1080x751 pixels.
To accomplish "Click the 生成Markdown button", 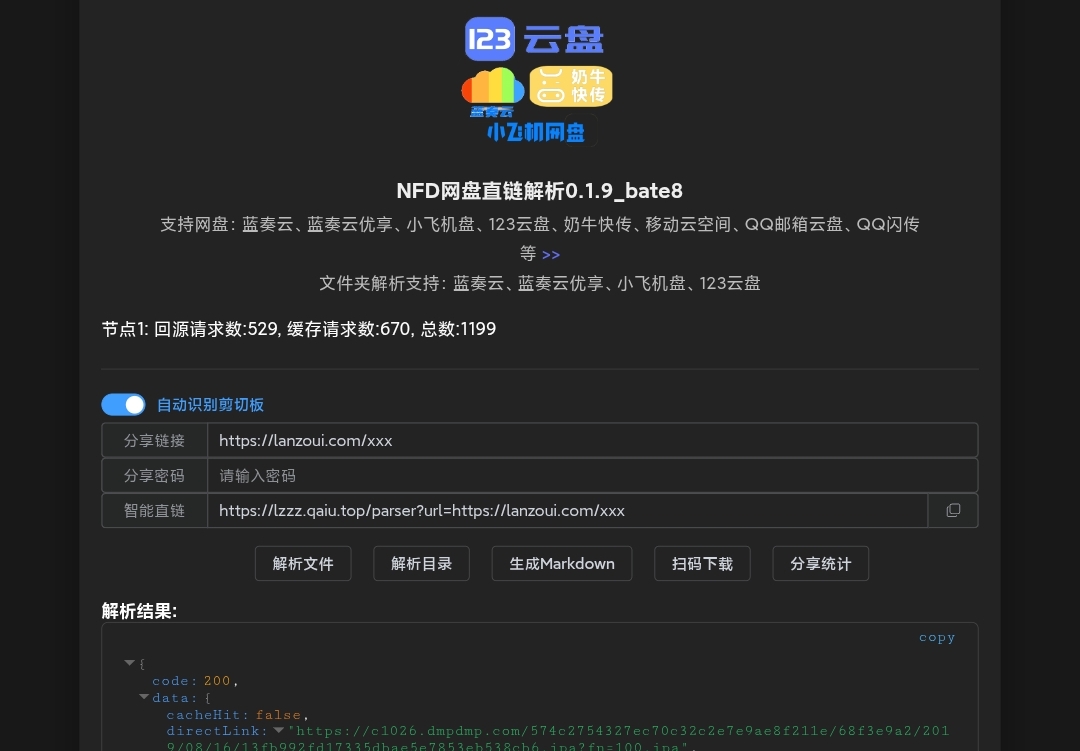I will click(562, 564).
